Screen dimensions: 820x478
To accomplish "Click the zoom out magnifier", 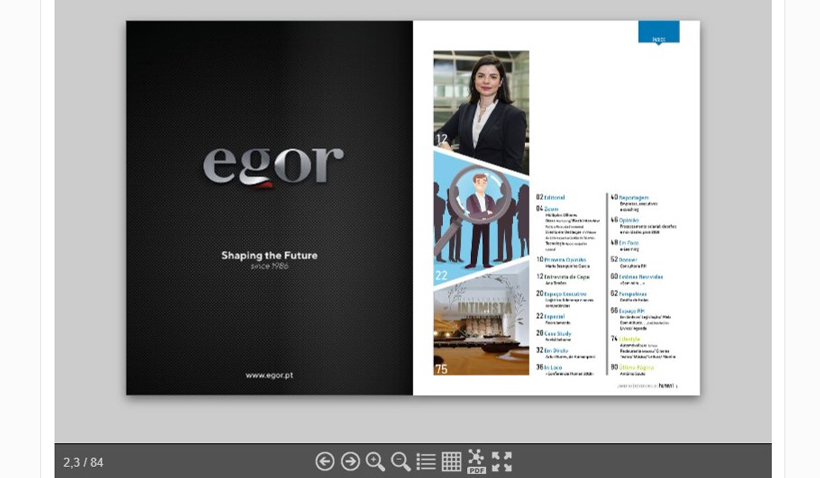I will pyautogui.click(x=400, y=461).
